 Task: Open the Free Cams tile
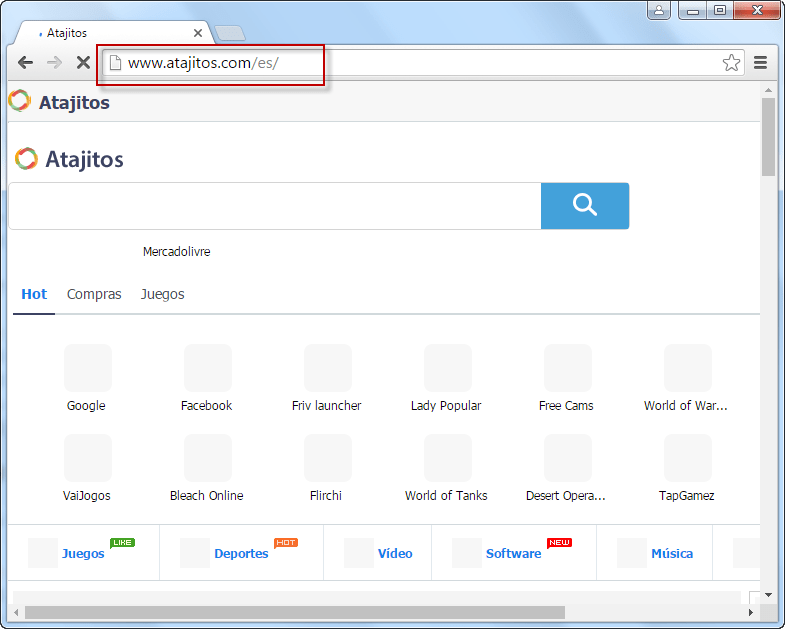point(567,378)
